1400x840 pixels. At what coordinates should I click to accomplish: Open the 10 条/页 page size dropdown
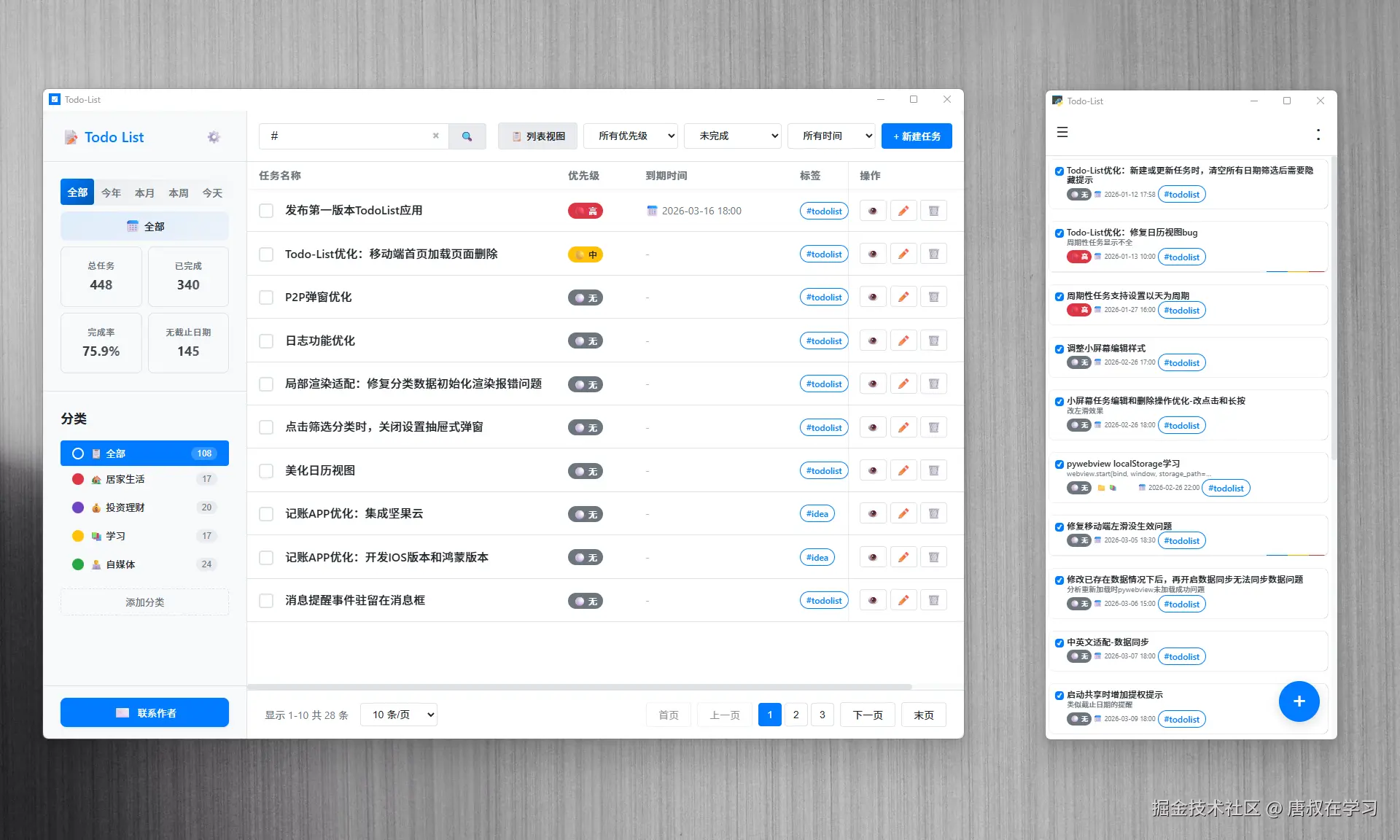399,715
